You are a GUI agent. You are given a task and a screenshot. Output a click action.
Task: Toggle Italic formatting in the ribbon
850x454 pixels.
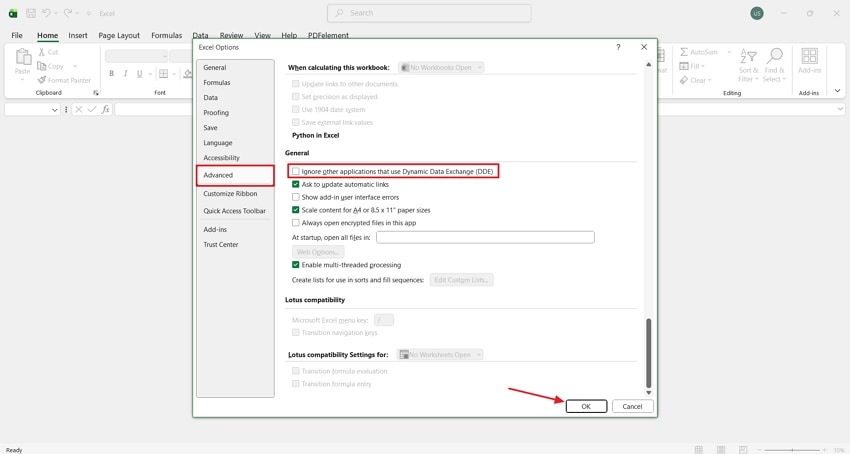[125, 74]
